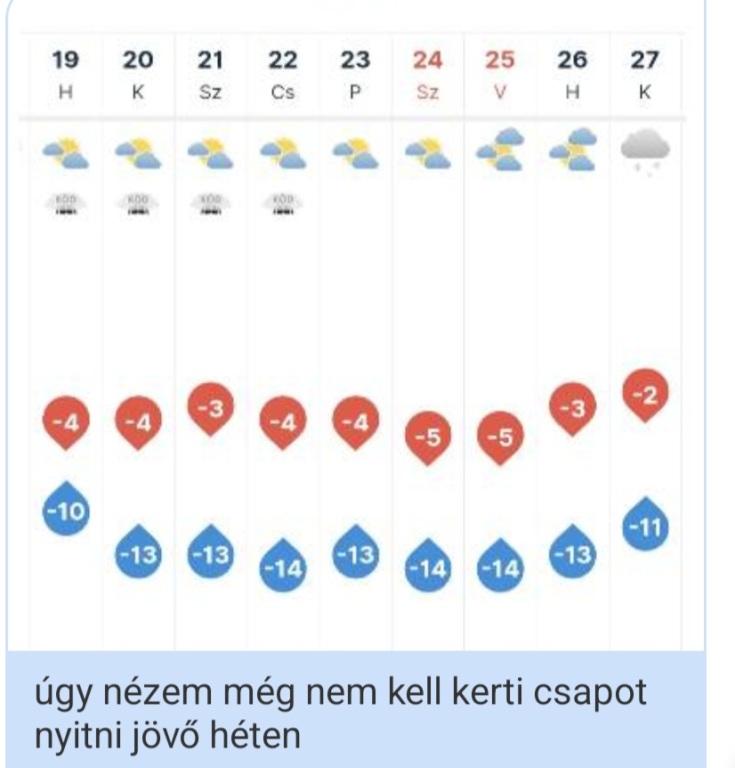
Task: Click the red -5 marker for day 24
Action: pos(428,437)
